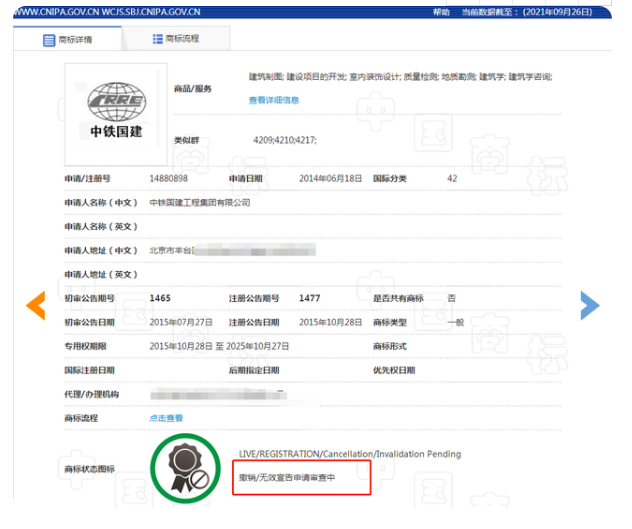632x529 pixels.
Task: Select similar group codes 4209;4210;4217;
Action: [x=285, y=140]
